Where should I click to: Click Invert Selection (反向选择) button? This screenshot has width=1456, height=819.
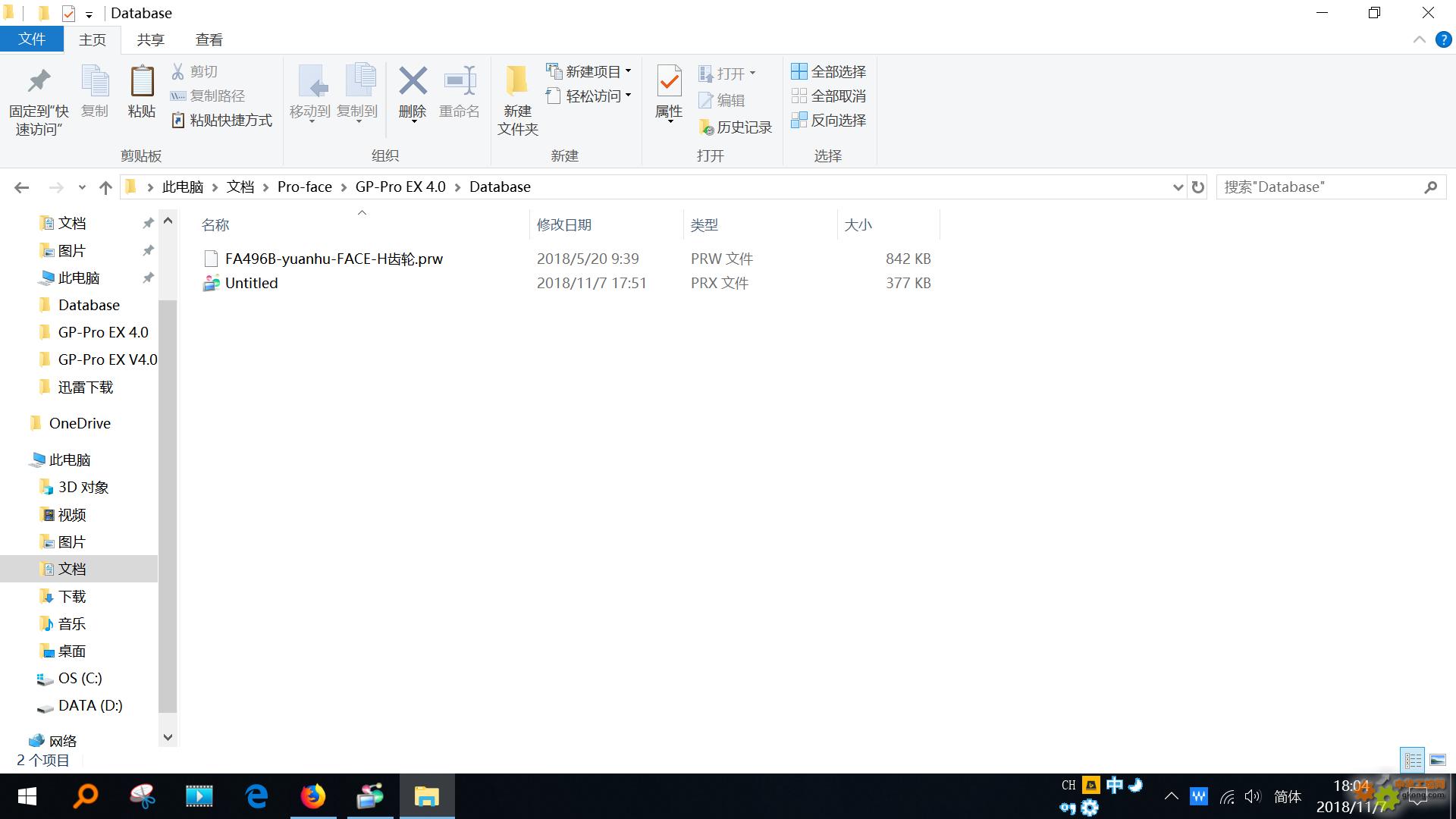click(x=829, y=120)
